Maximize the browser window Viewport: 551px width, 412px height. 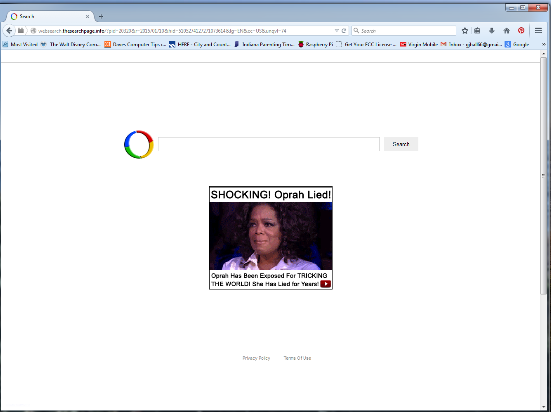(523, 7)
